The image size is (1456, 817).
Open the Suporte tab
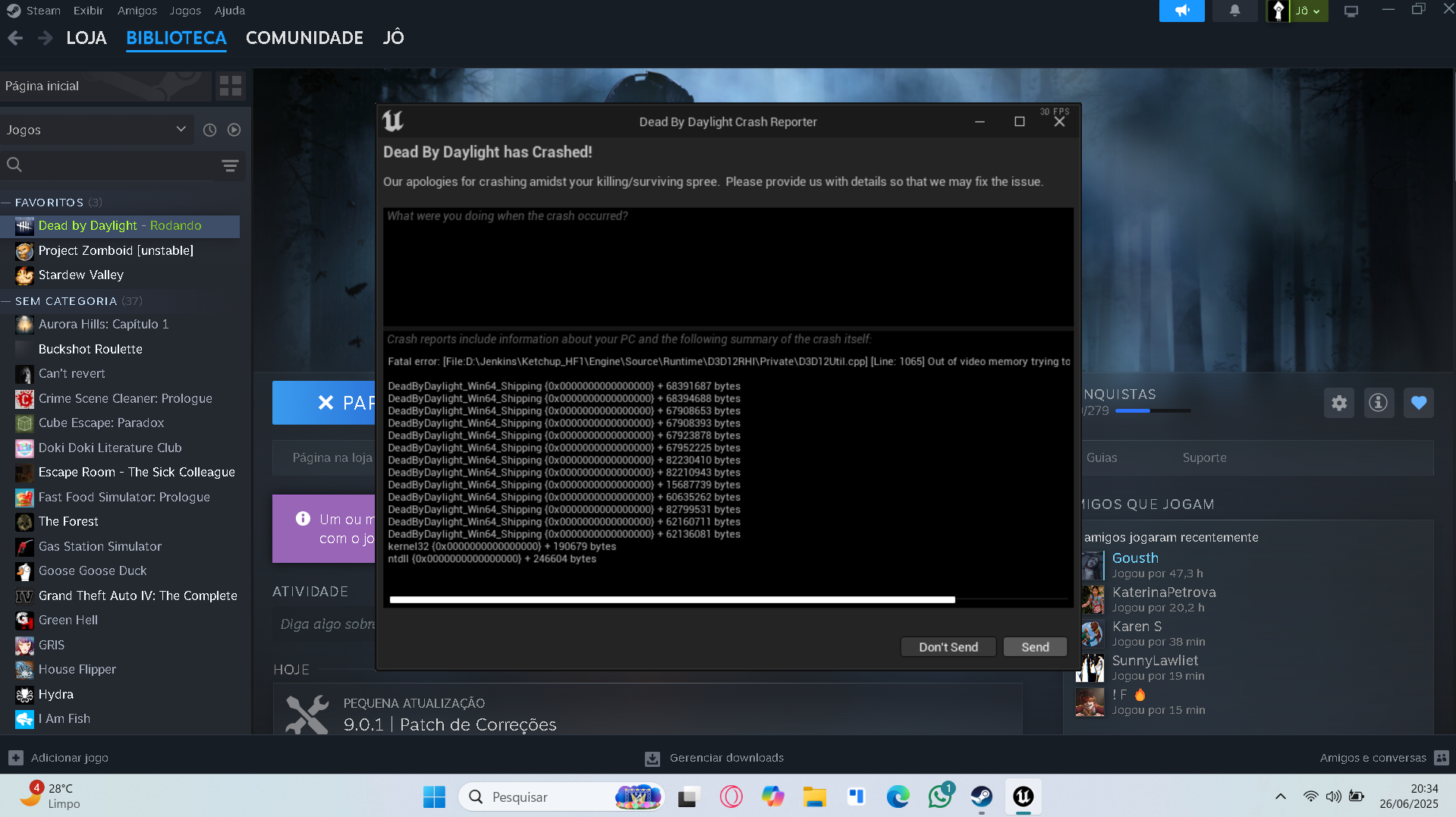(x=1204, y=458)
